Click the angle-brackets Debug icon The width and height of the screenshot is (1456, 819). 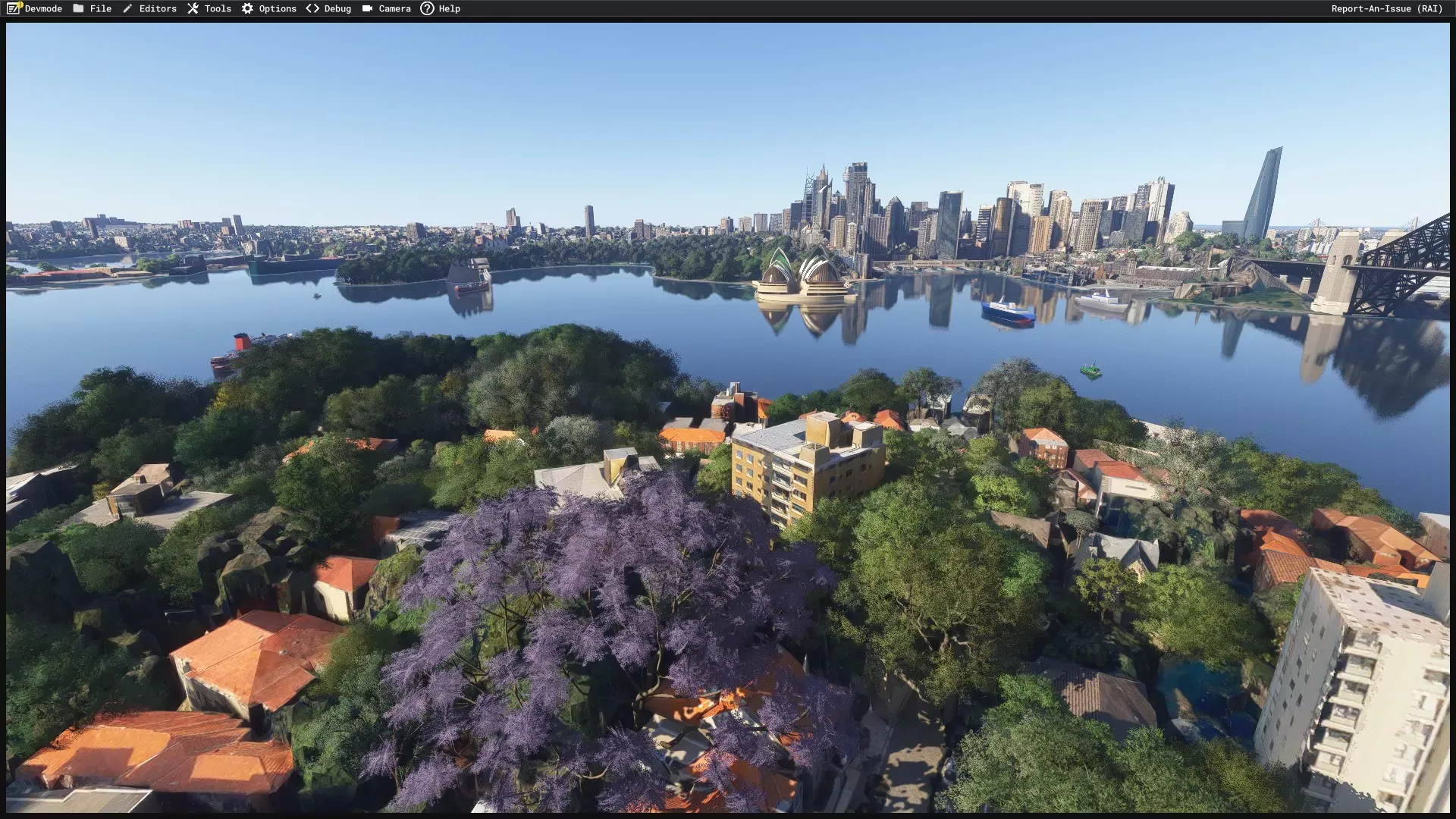coord(312,8)
